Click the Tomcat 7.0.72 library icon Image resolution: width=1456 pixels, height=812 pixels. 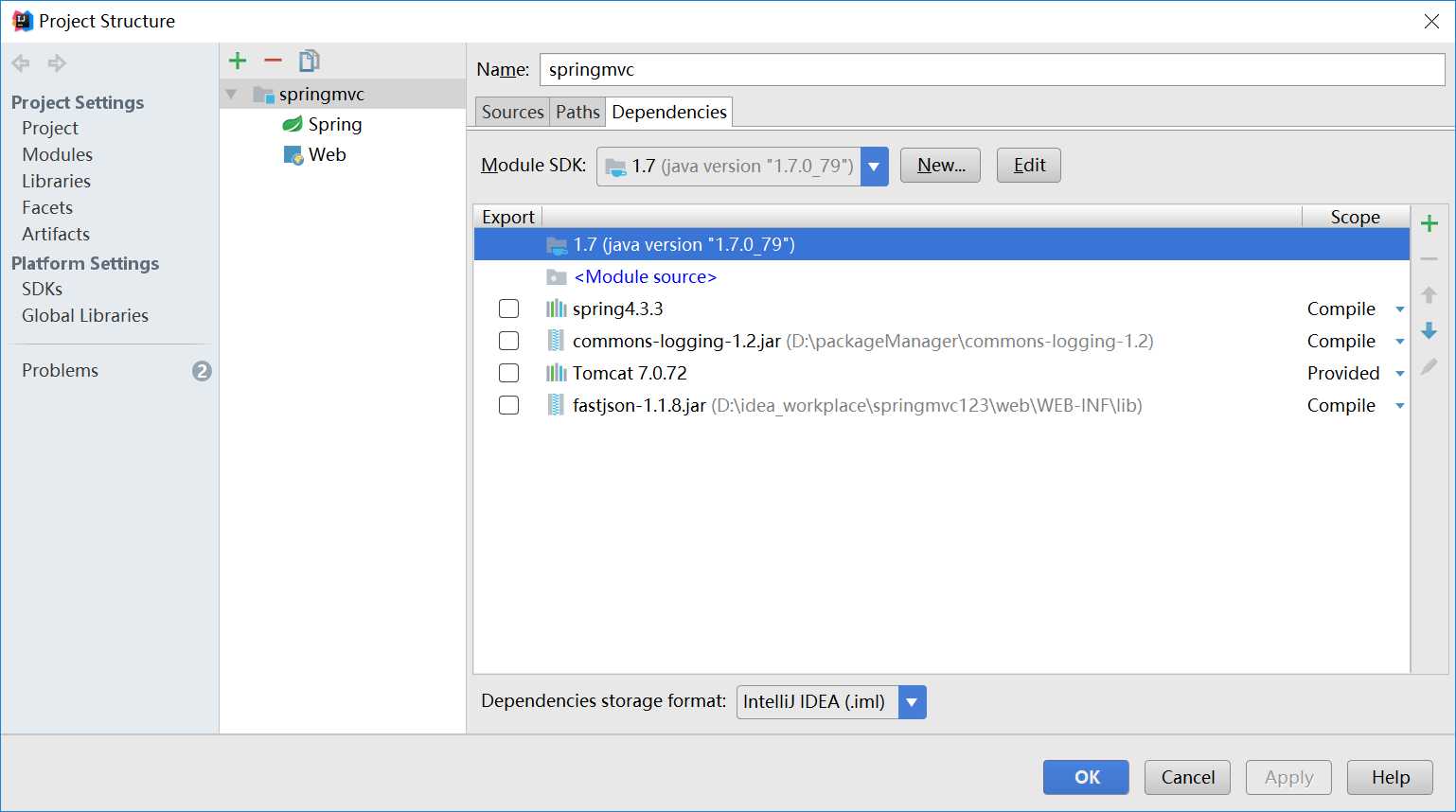(557, 373)
